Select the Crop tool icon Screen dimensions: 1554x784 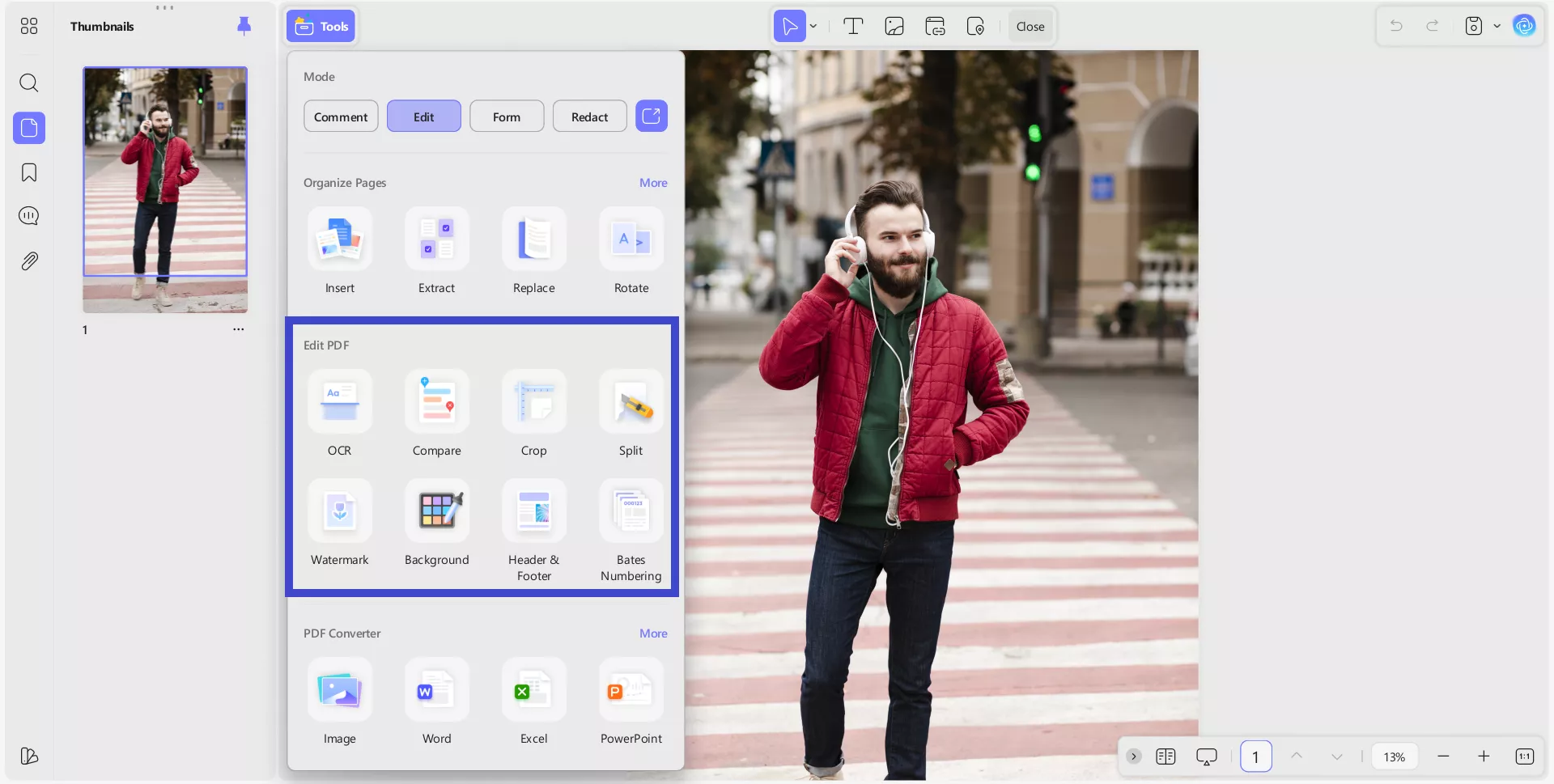coord(533,402)
